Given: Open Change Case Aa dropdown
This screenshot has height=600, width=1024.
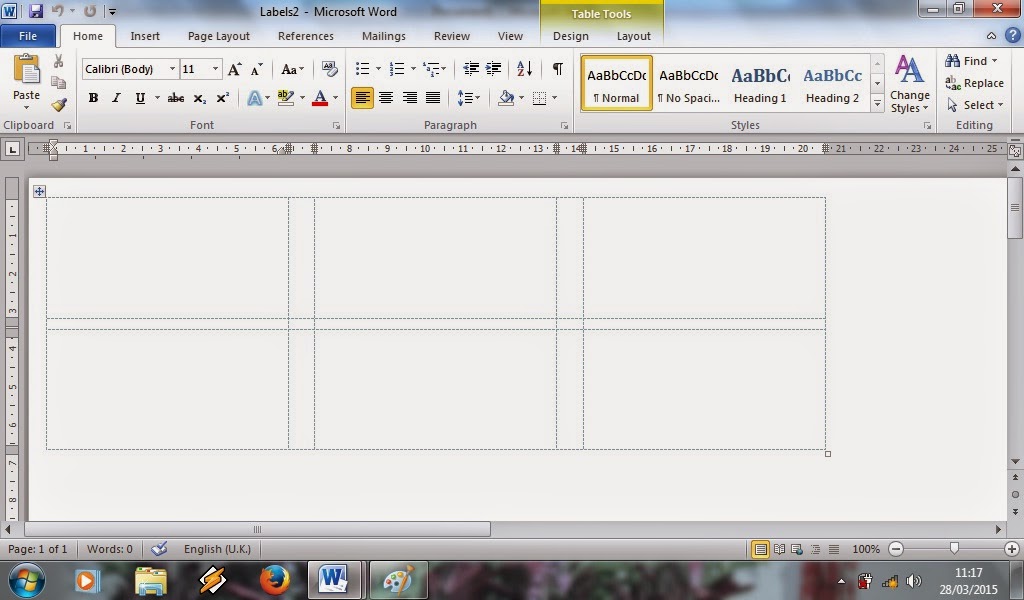Looking at the screenshot, I should pyautogui.click(x=293, y=69).
